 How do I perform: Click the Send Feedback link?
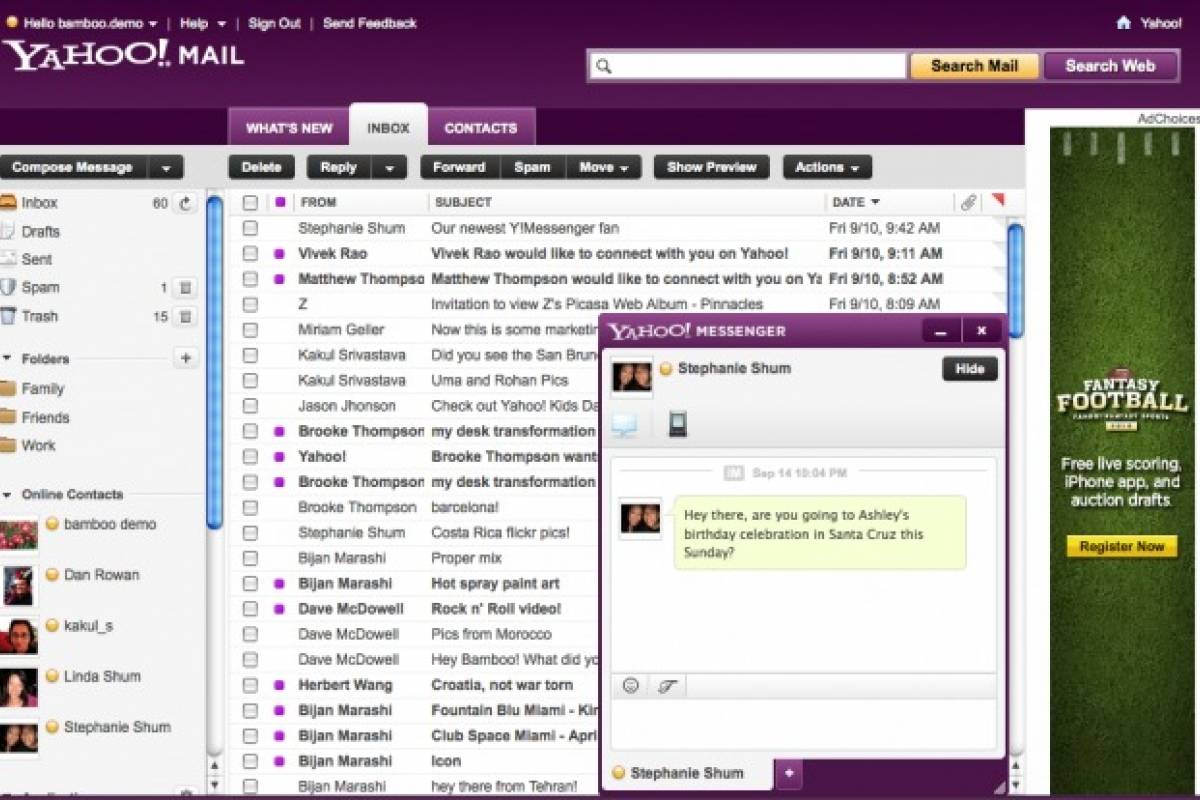click(x=370, y=23)
